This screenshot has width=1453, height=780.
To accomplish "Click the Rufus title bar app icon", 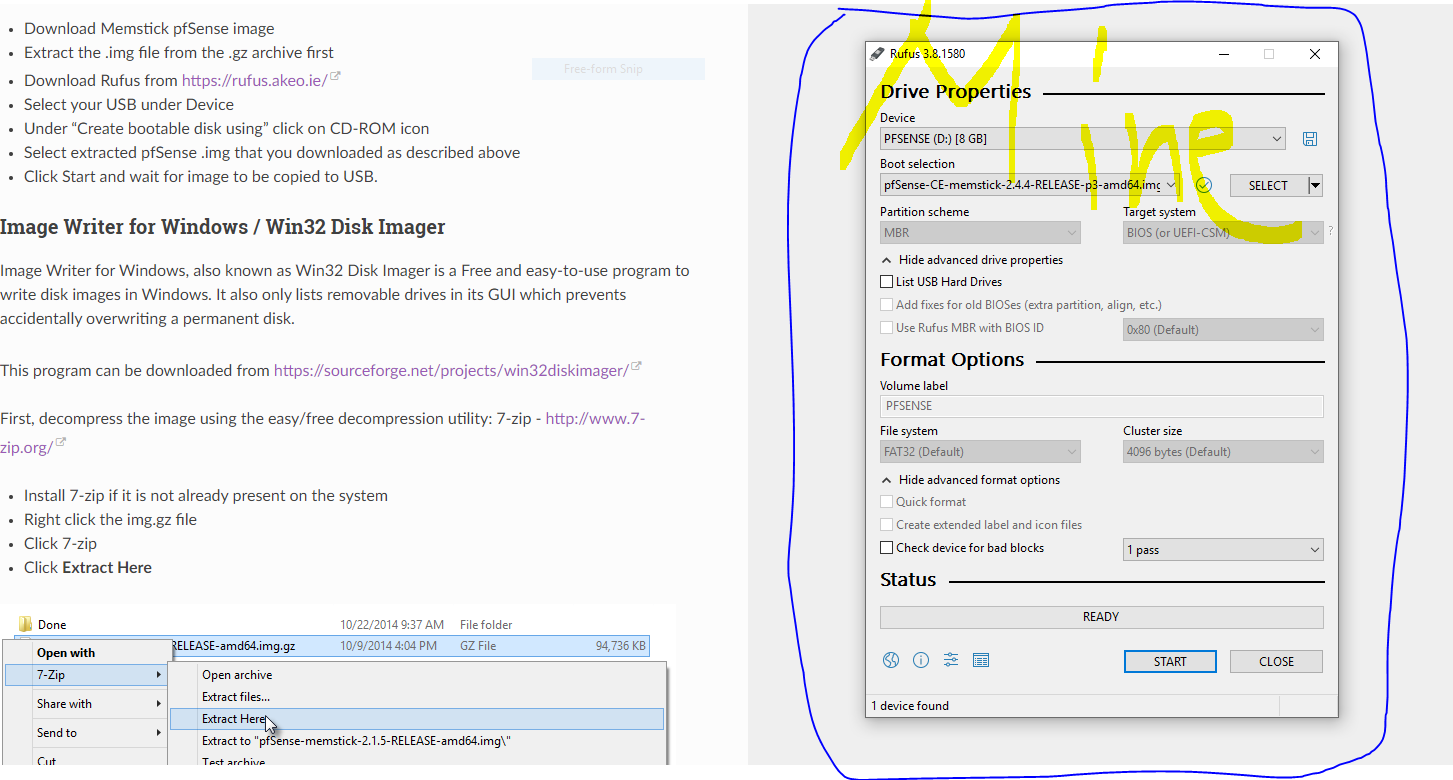I will tap(878, 54).
